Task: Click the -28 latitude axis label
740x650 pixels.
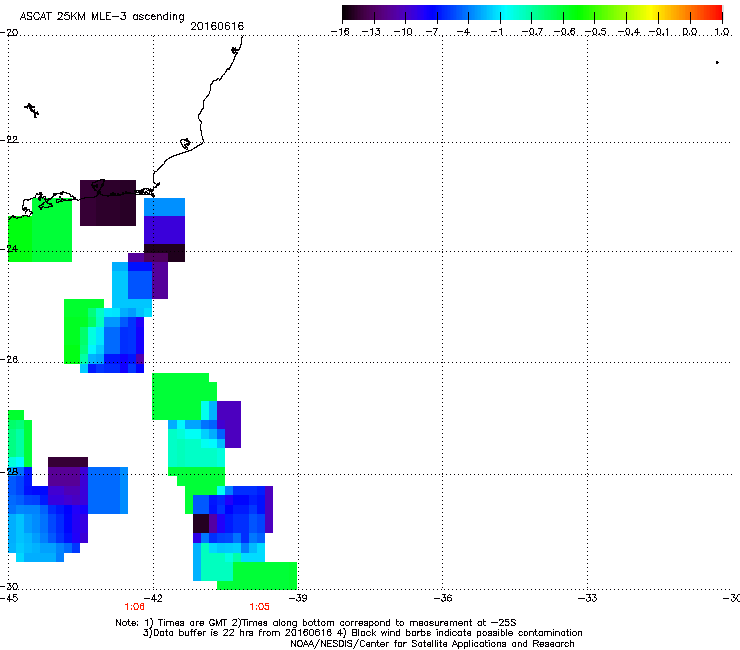Action: (9, 471)
